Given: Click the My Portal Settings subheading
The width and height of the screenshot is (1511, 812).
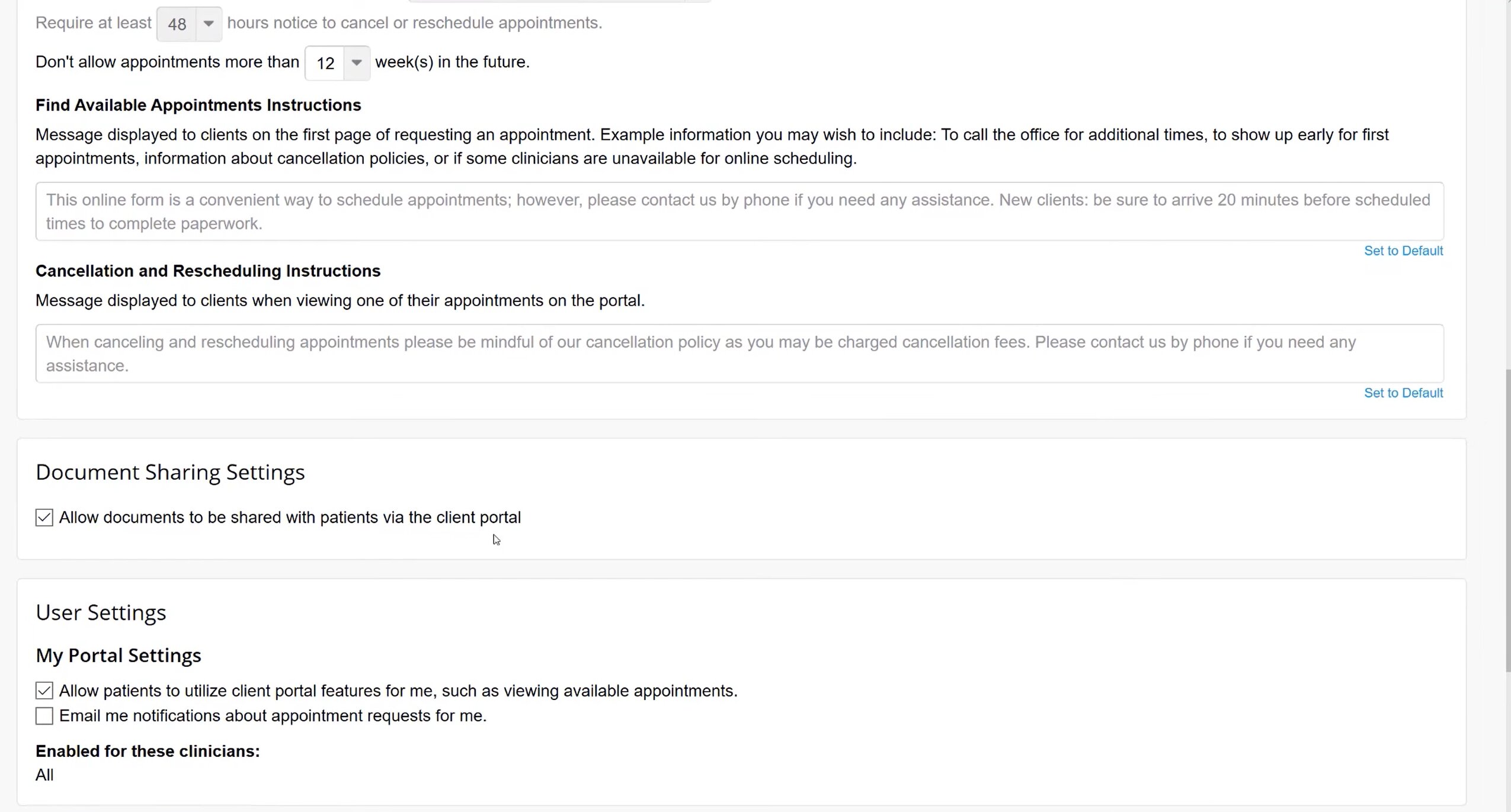Looking at the screenshot, I should pyautogui.click(x=119, y=656).
